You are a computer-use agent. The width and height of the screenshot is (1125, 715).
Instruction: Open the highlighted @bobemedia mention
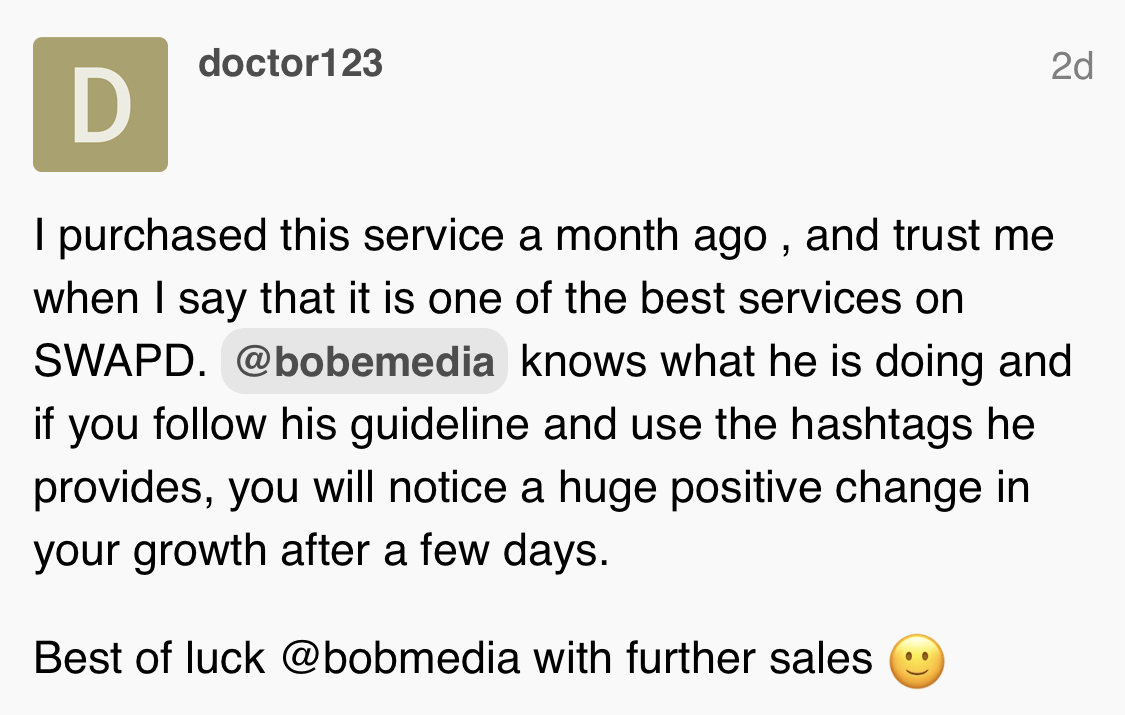[364, 361]
